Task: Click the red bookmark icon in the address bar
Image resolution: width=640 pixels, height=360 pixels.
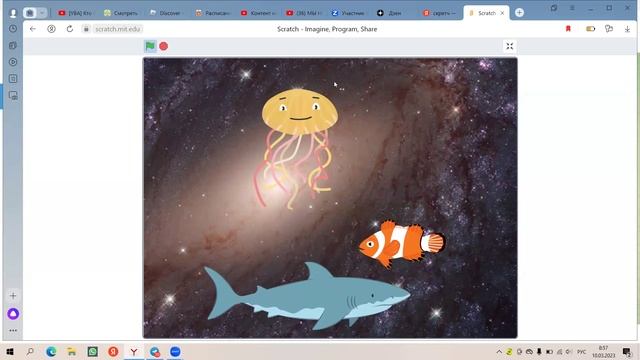Action: click(x=568, y=29)
